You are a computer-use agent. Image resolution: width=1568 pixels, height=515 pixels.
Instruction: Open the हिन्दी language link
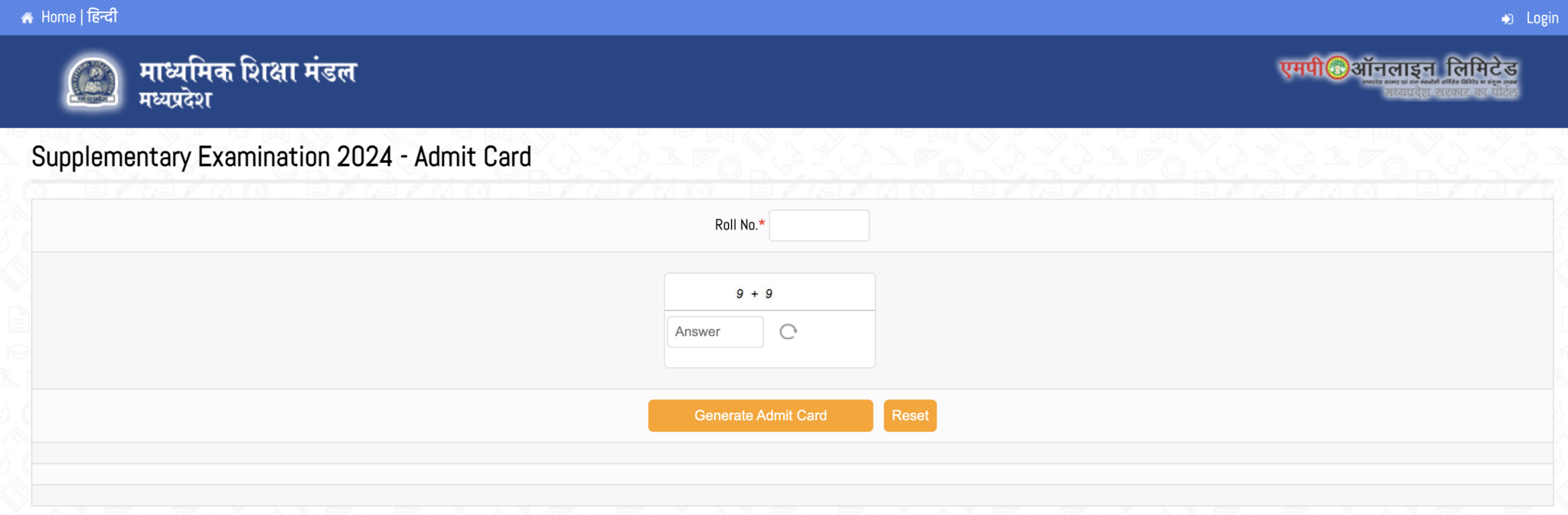102,16
